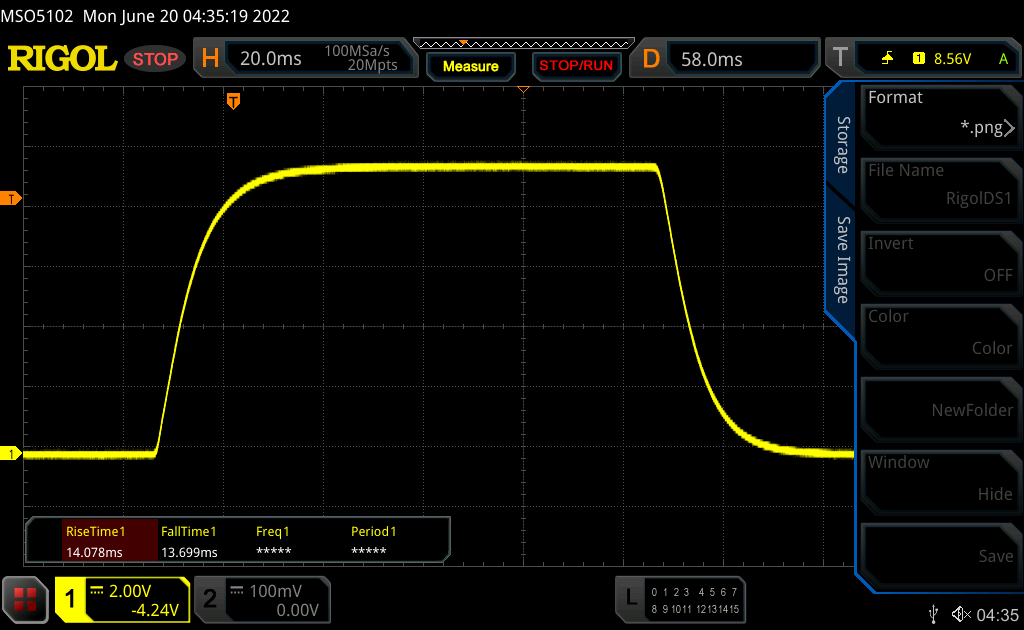1024x630 pixels.
Task: Open trigger settings via T icon
Action: coord(840,59)
